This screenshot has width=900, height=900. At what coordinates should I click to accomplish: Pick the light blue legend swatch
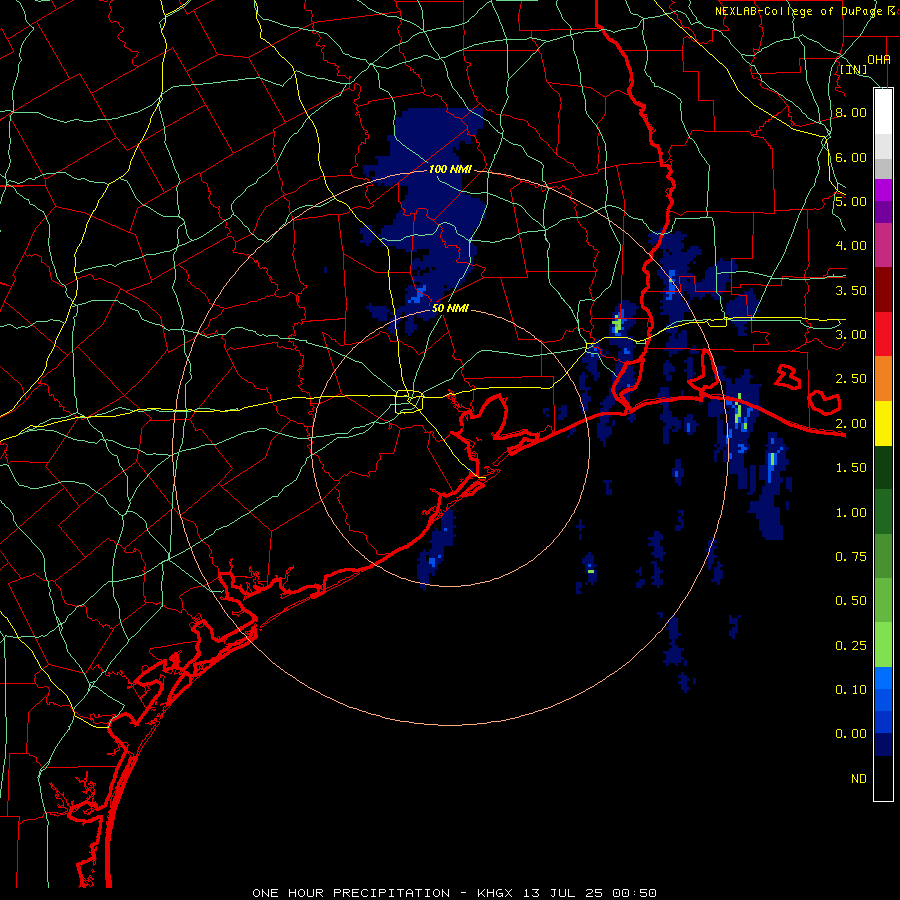click(883, 678)
